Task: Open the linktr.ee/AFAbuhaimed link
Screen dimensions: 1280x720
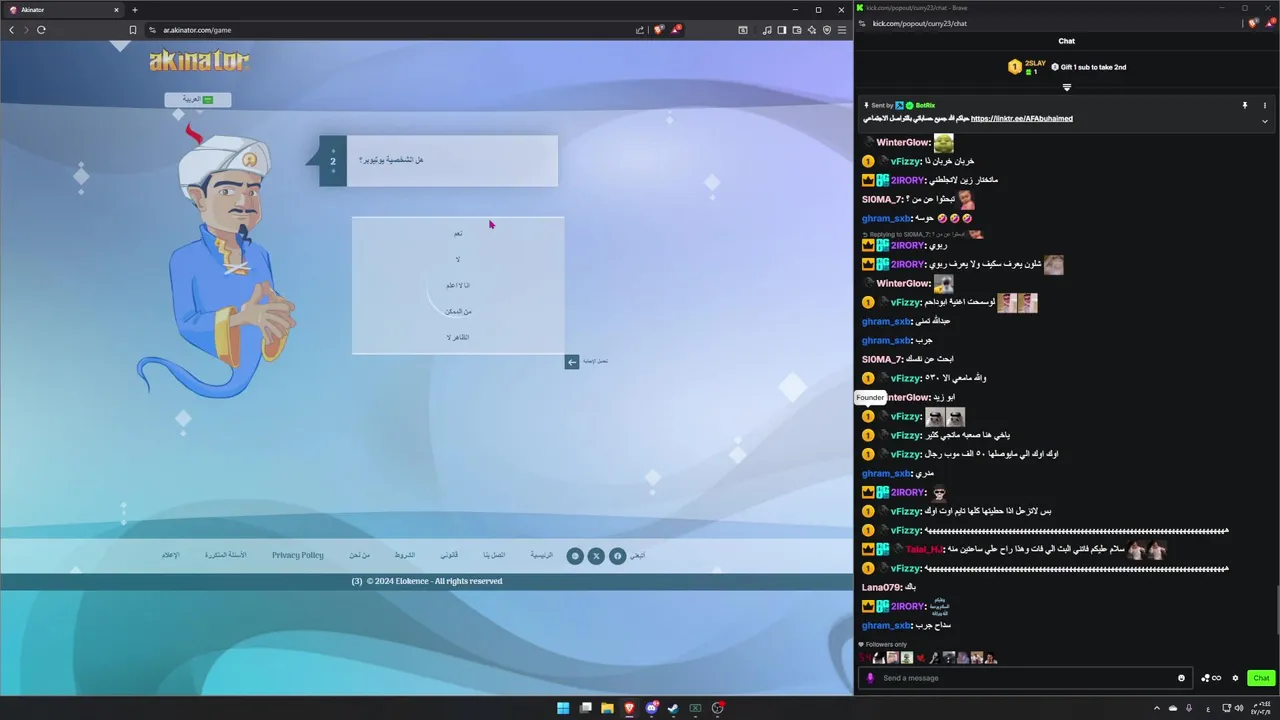Action: point(1021,118)
